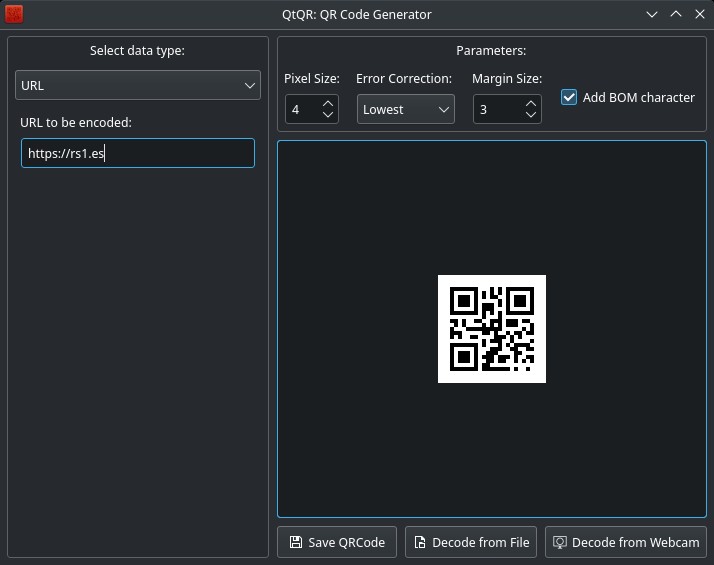714x565 pixels.
Task: Click the 'Error Correction:' label
Action: click(404, 79)
